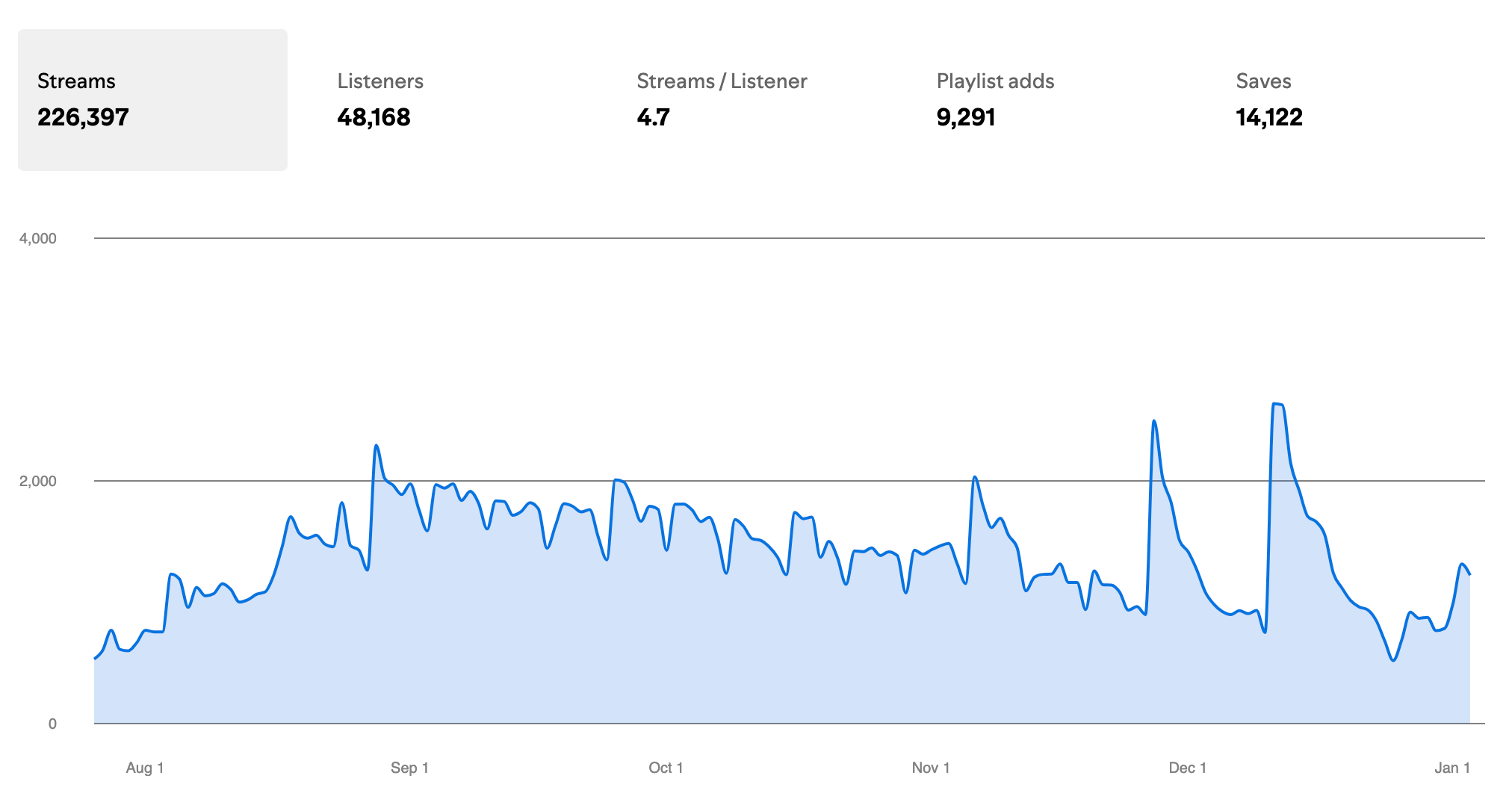This screenshot has height=799, width=1512.
Task: Click the Jan 1 date label
Action: [1451, 768]
